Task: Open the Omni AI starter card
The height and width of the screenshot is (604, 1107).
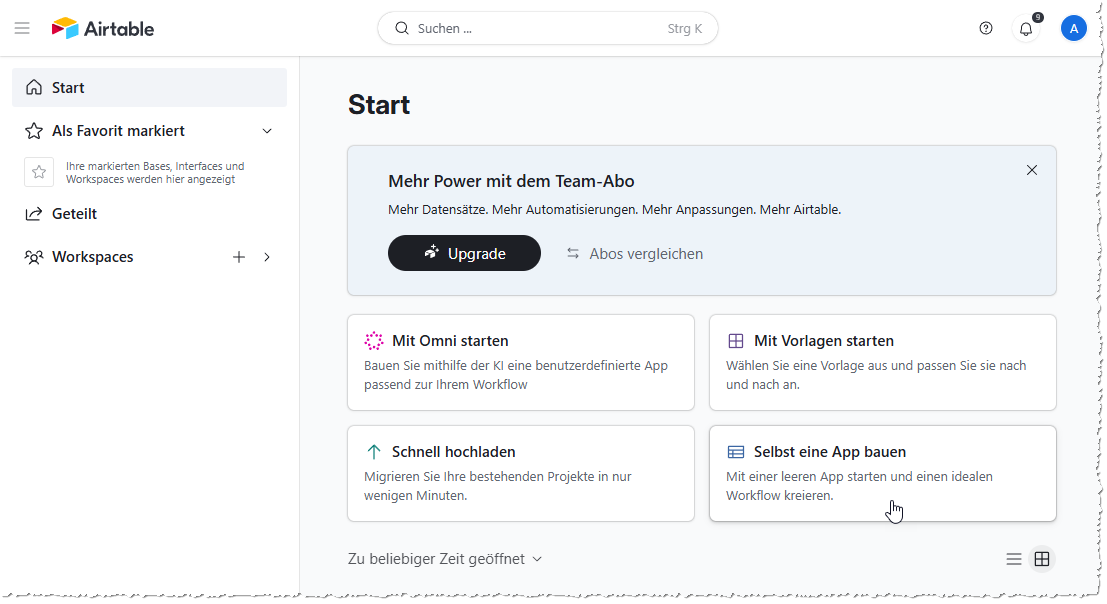Action: pos(520,362)
